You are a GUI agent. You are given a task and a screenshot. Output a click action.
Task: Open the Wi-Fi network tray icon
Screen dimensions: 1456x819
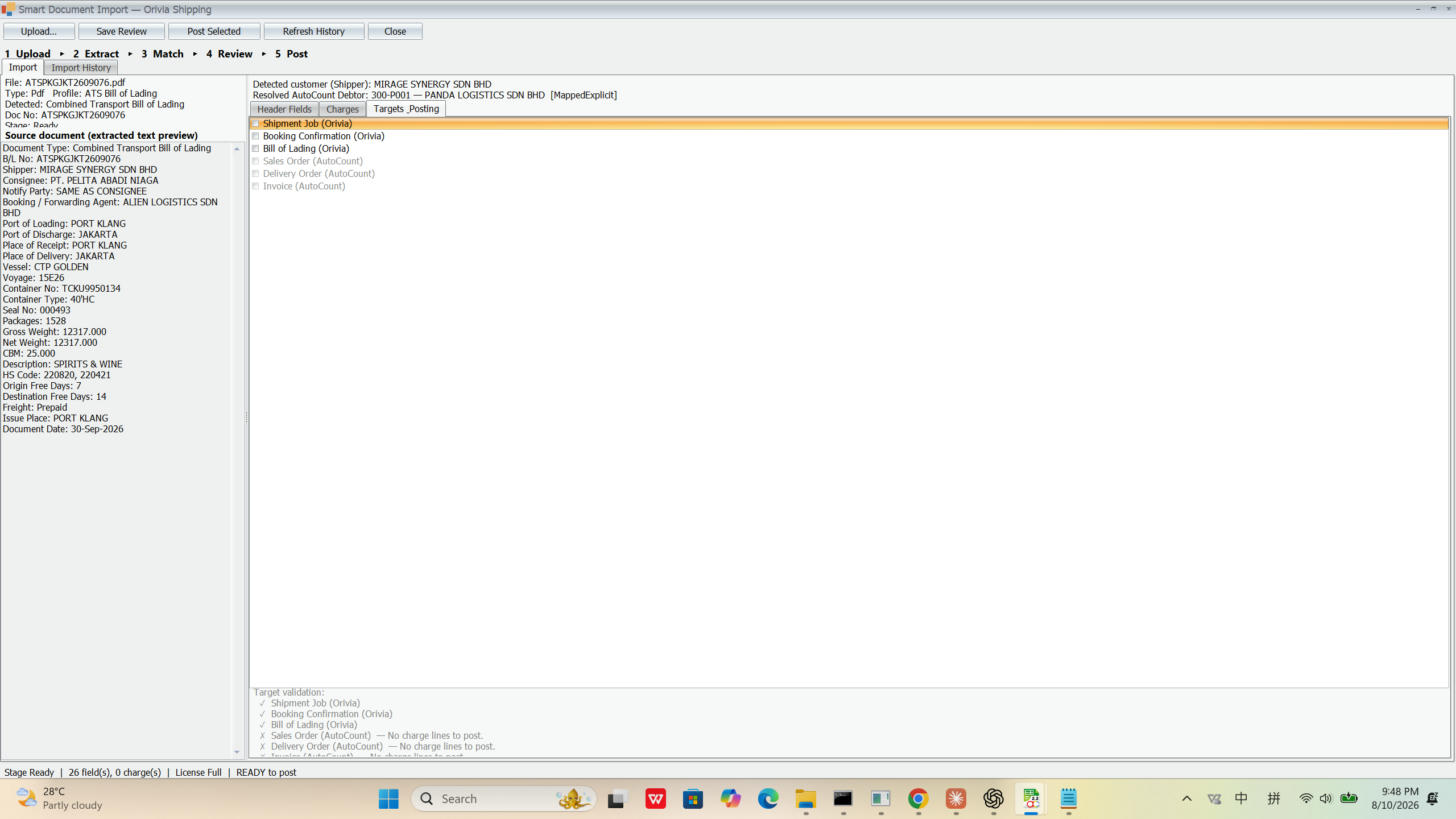tap(1306, 798)
